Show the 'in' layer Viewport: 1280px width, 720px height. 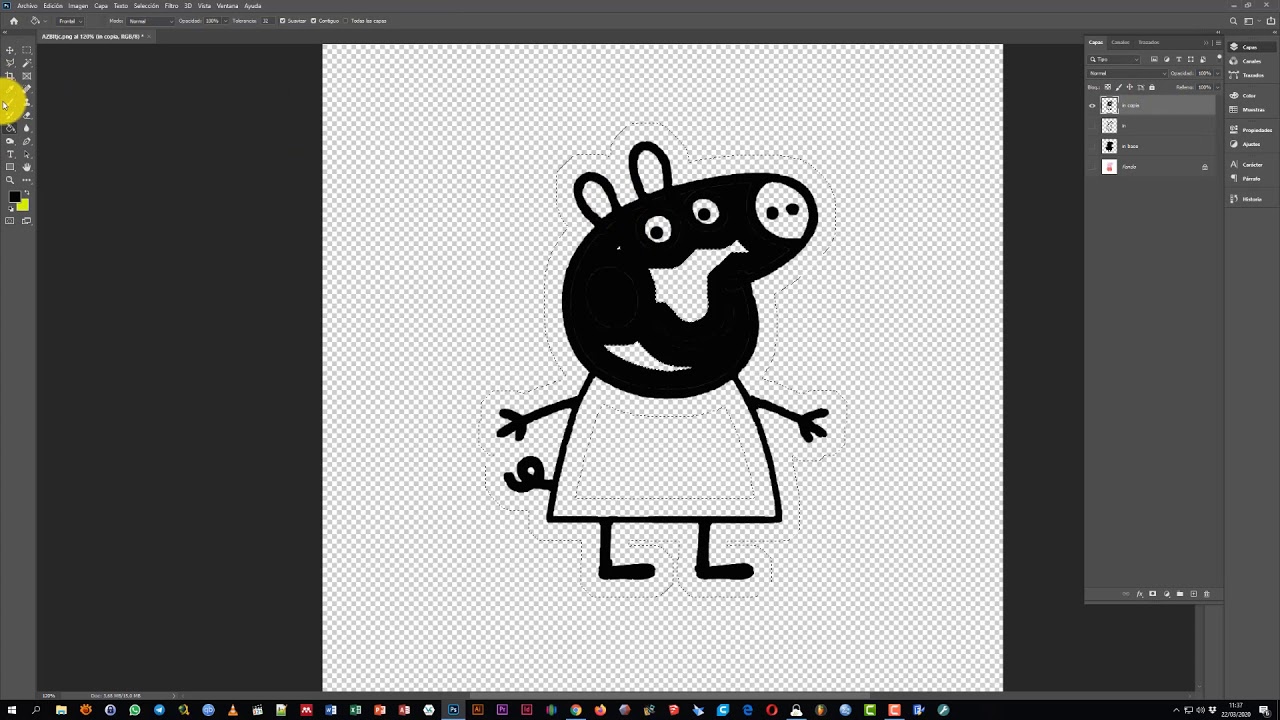[1092, 126]
